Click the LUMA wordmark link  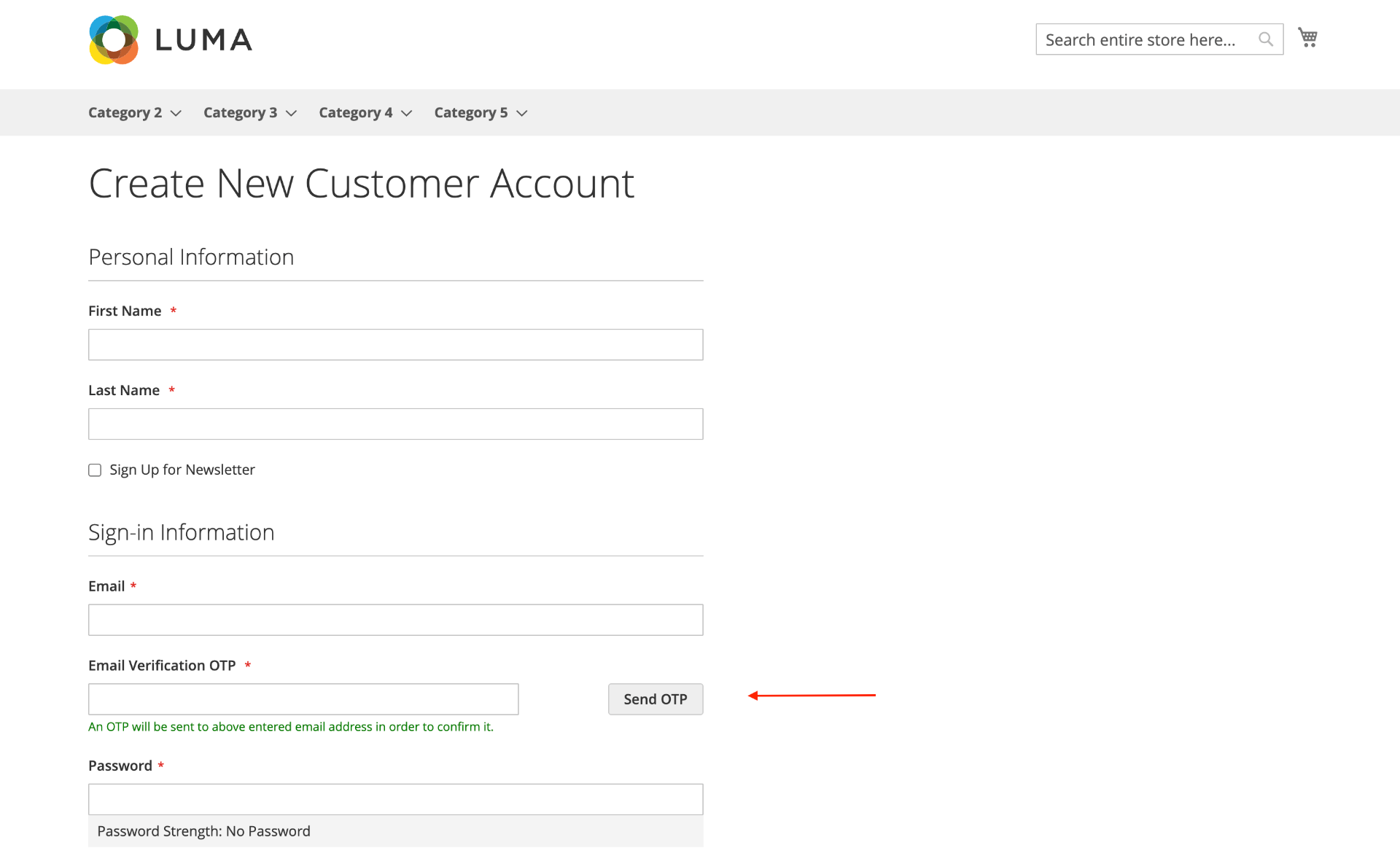point(204,40)
